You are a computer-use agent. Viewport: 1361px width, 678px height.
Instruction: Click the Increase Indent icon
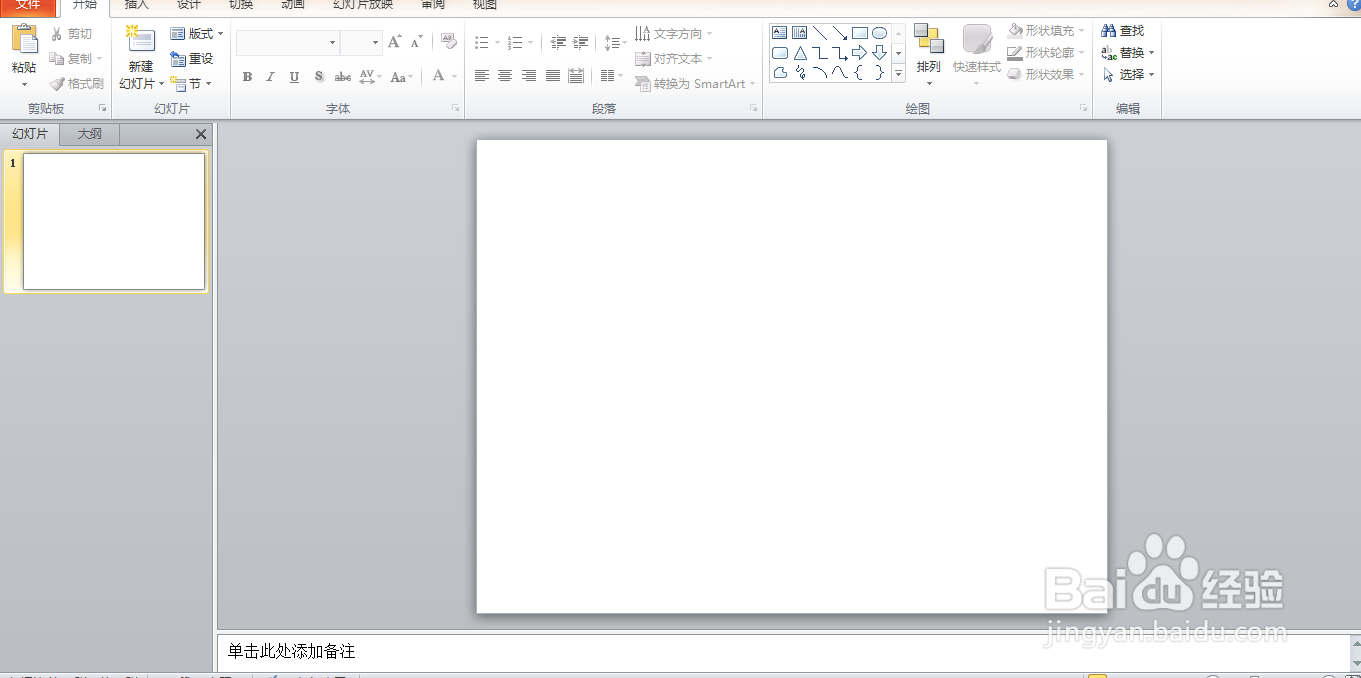581,42
